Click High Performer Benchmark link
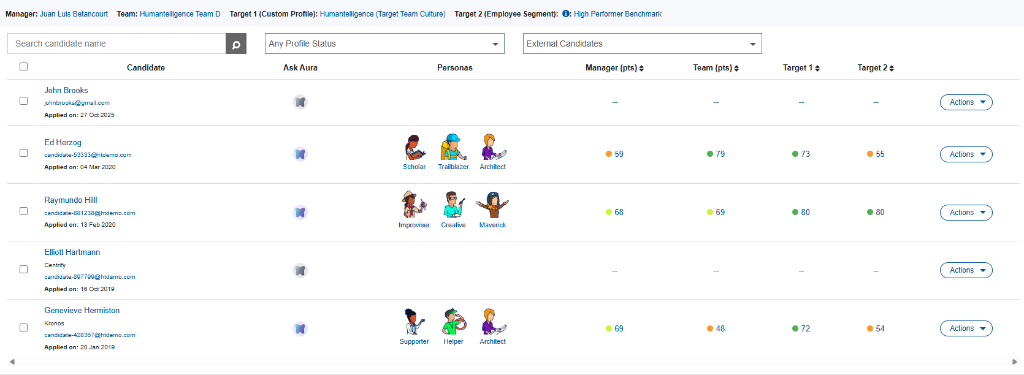The width and height of the screenshot is (1024, 375). [x=618, y=13]
